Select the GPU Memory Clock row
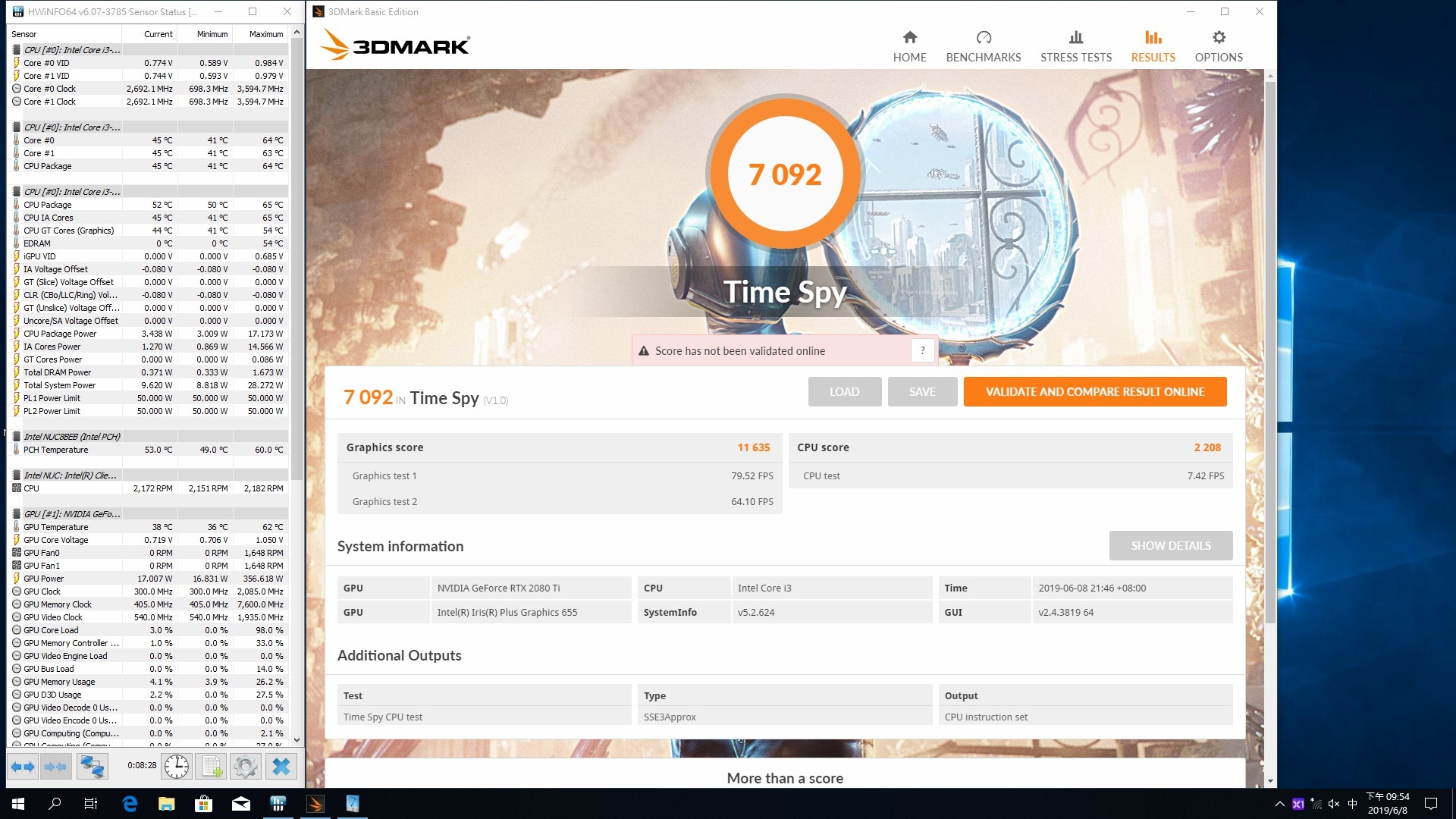Image resolution: width=1456 pixels, height=819 pixels. click(x=149, y=604)
